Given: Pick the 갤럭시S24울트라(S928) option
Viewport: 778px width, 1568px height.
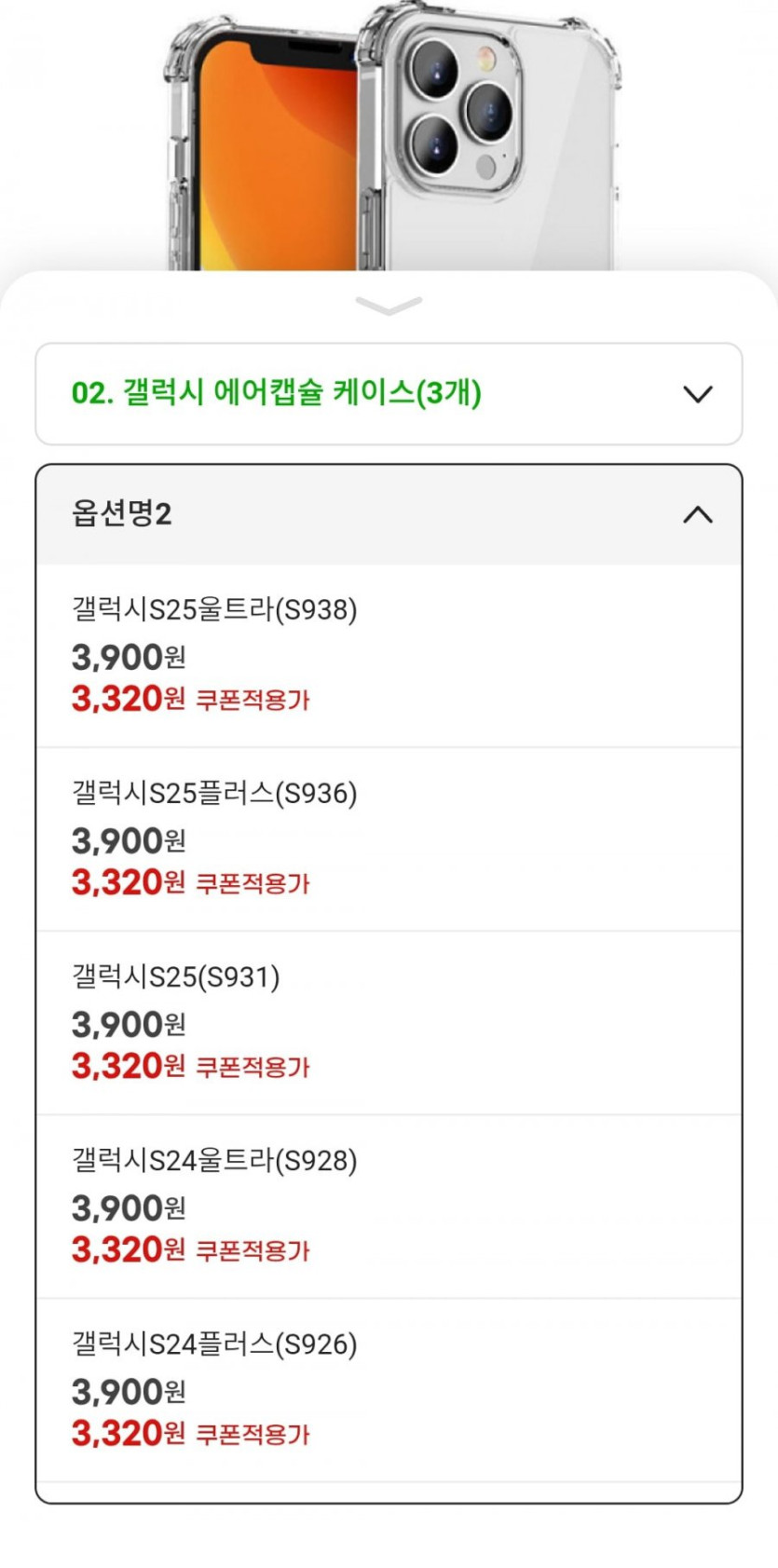Looking at the screenshot, I should click(214, 1161).
